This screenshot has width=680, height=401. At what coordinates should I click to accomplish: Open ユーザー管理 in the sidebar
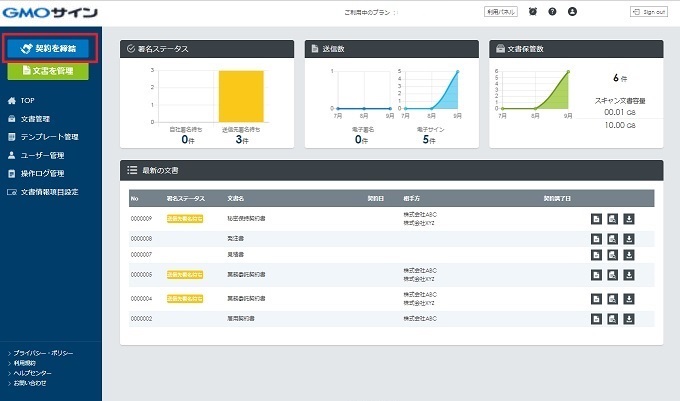point(42,155)
